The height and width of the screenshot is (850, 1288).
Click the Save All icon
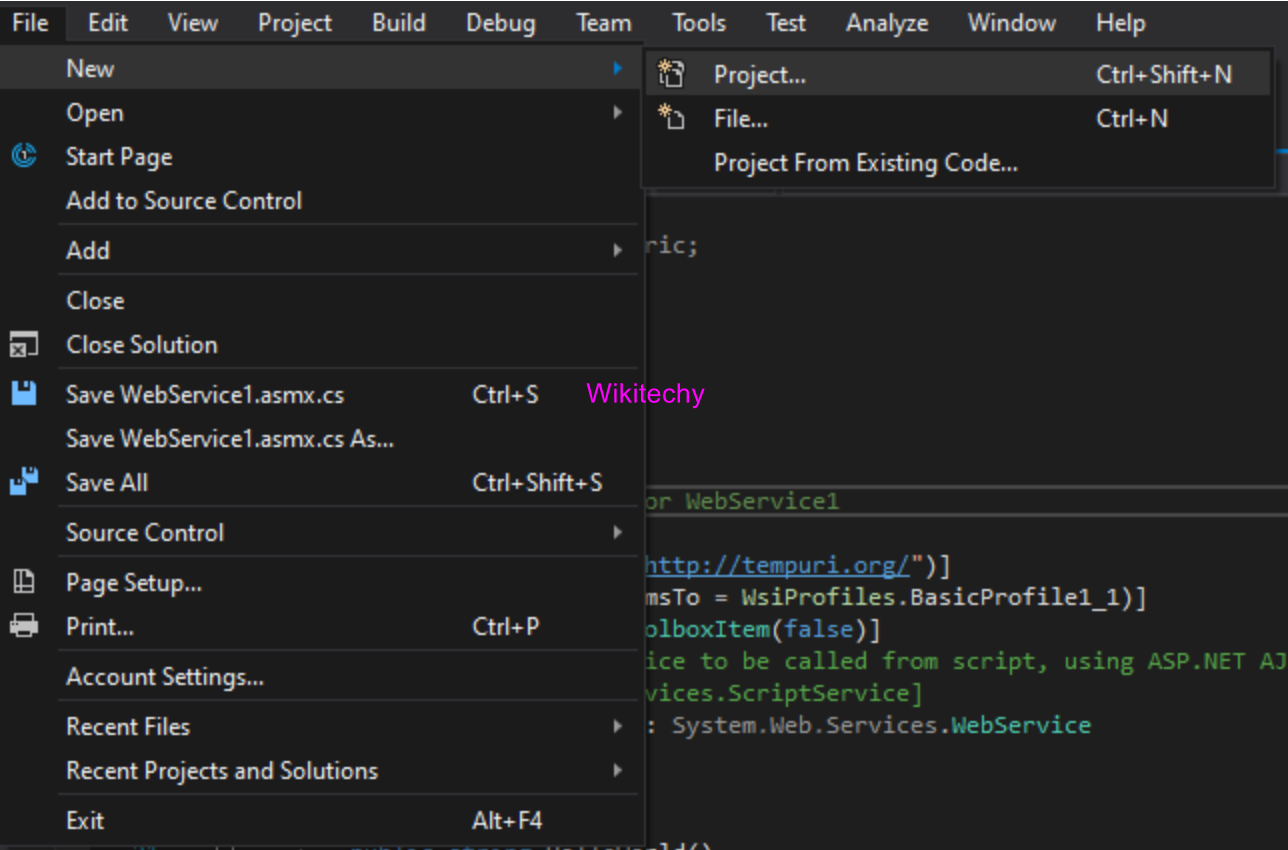click(24, 482)
